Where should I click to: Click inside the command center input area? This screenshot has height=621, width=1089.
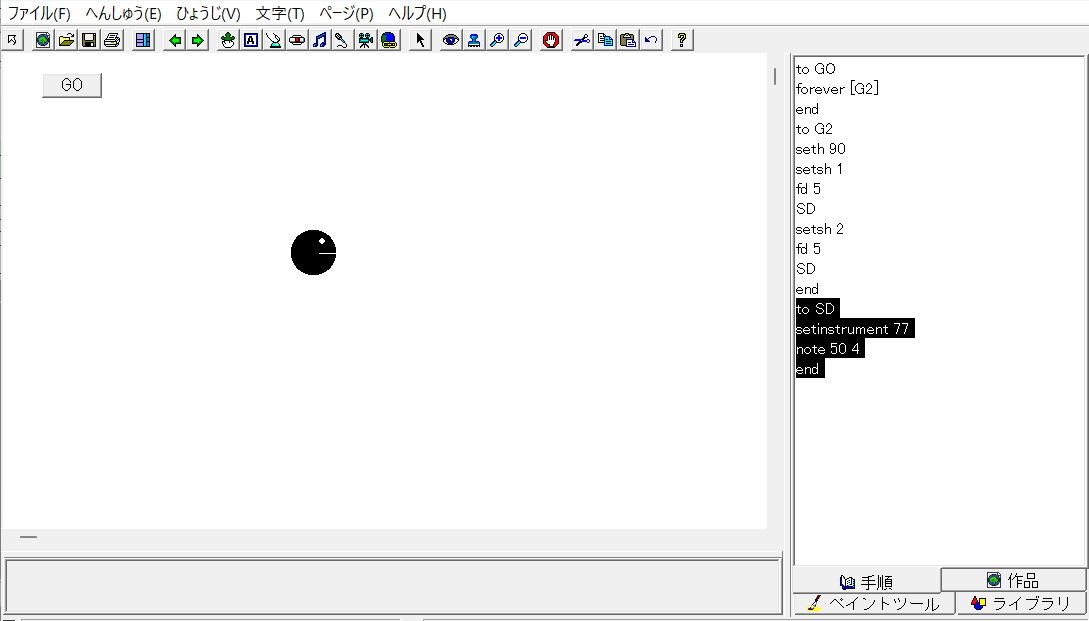coord(393,586)
